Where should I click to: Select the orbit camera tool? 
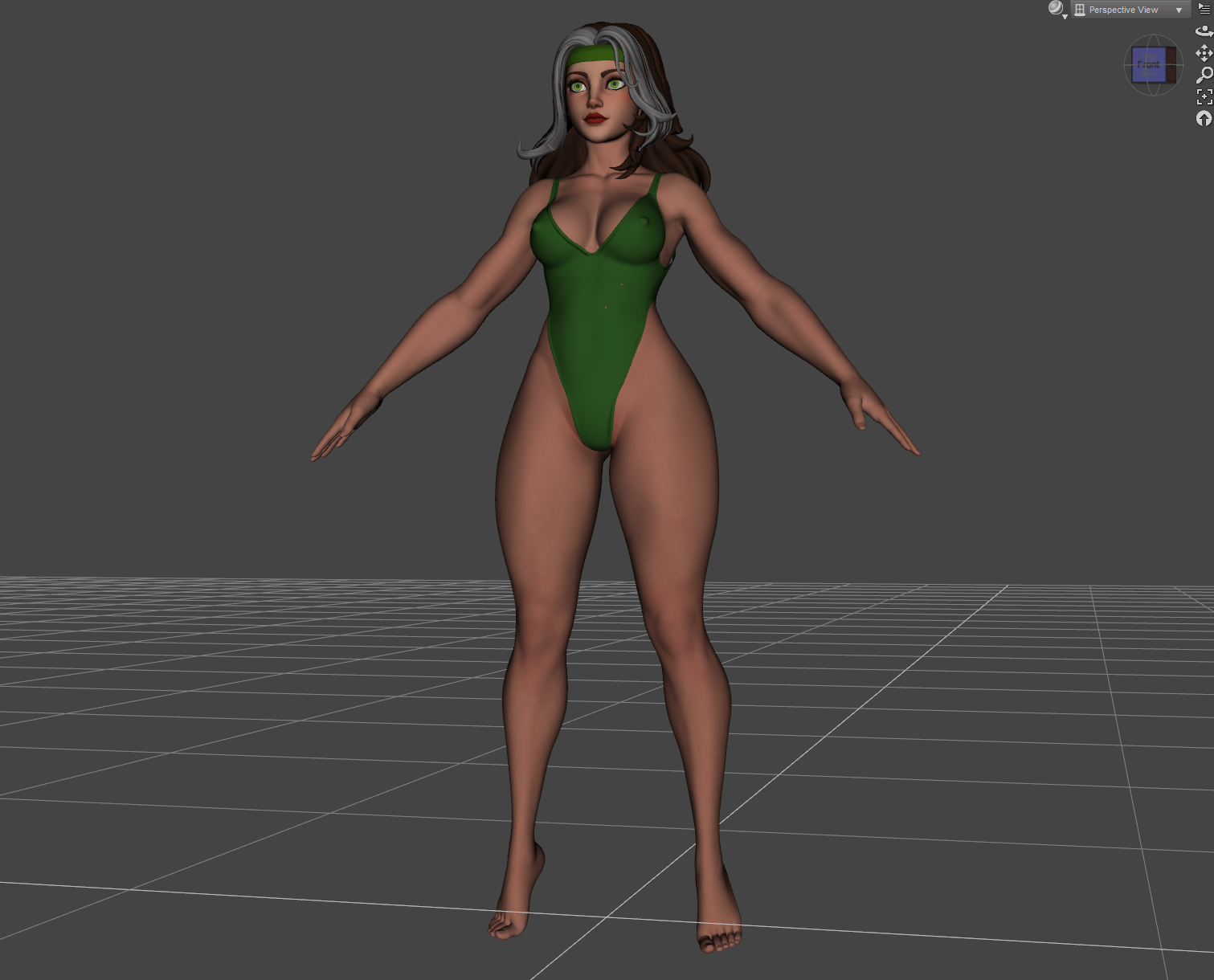click(1204, 31)
